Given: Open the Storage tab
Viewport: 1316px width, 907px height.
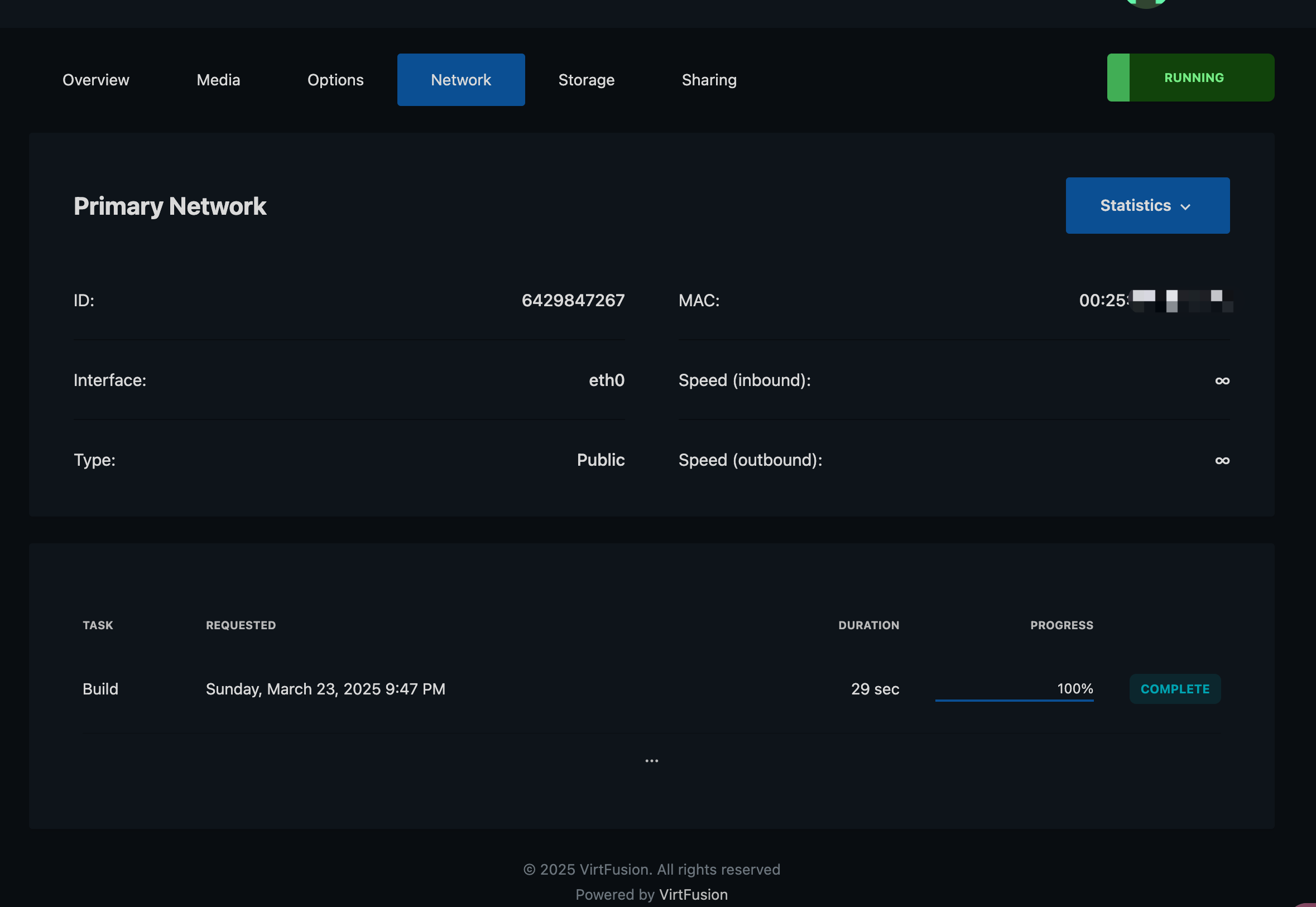Looking at the screenshot, I should pyautogui.click(x=586, y=80).
